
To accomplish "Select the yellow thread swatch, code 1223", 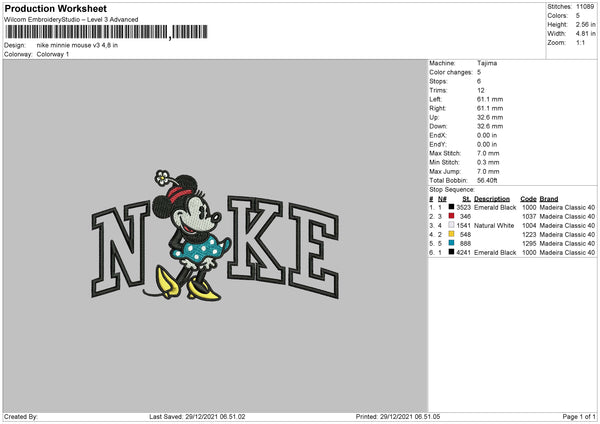I will pyautogui.click(x=452, y=234).
